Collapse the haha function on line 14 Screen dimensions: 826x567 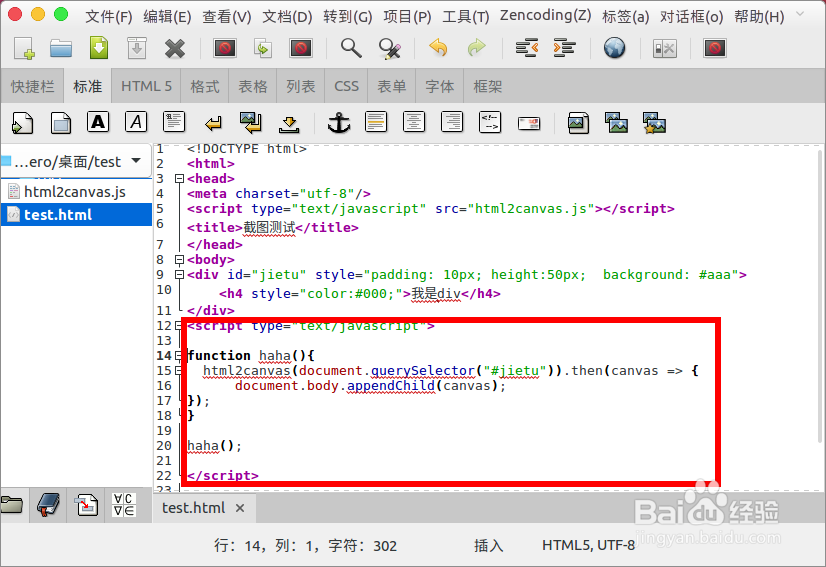(179, 356)
